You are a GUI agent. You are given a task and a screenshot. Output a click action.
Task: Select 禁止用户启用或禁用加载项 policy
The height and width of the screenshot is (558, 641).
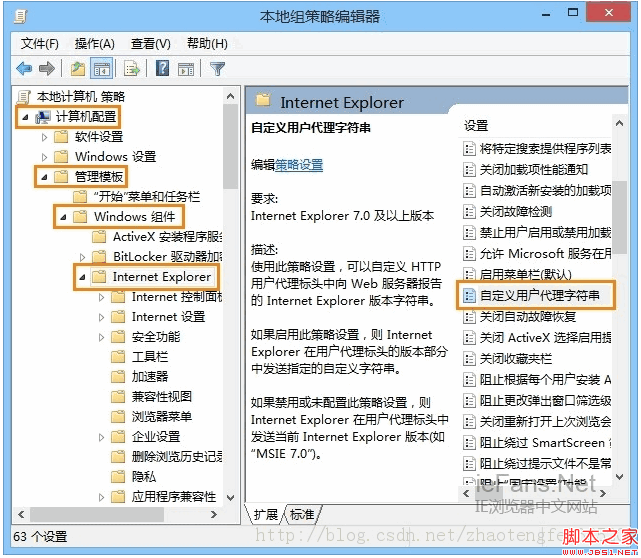(x=538, y=233)
